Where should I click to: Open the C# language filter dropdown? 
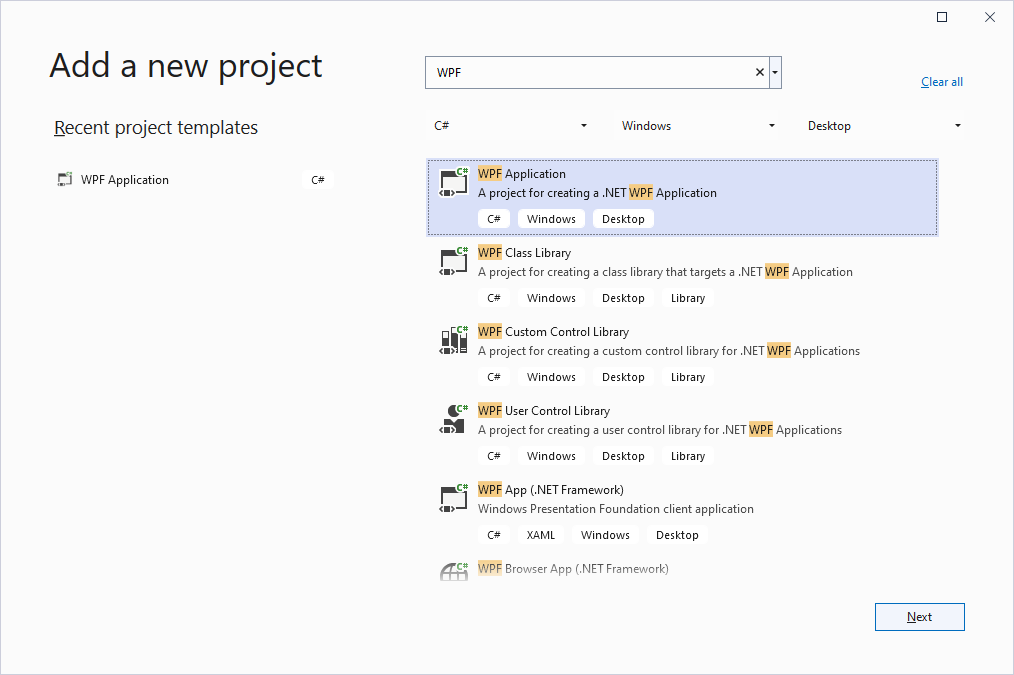point(510,126)
